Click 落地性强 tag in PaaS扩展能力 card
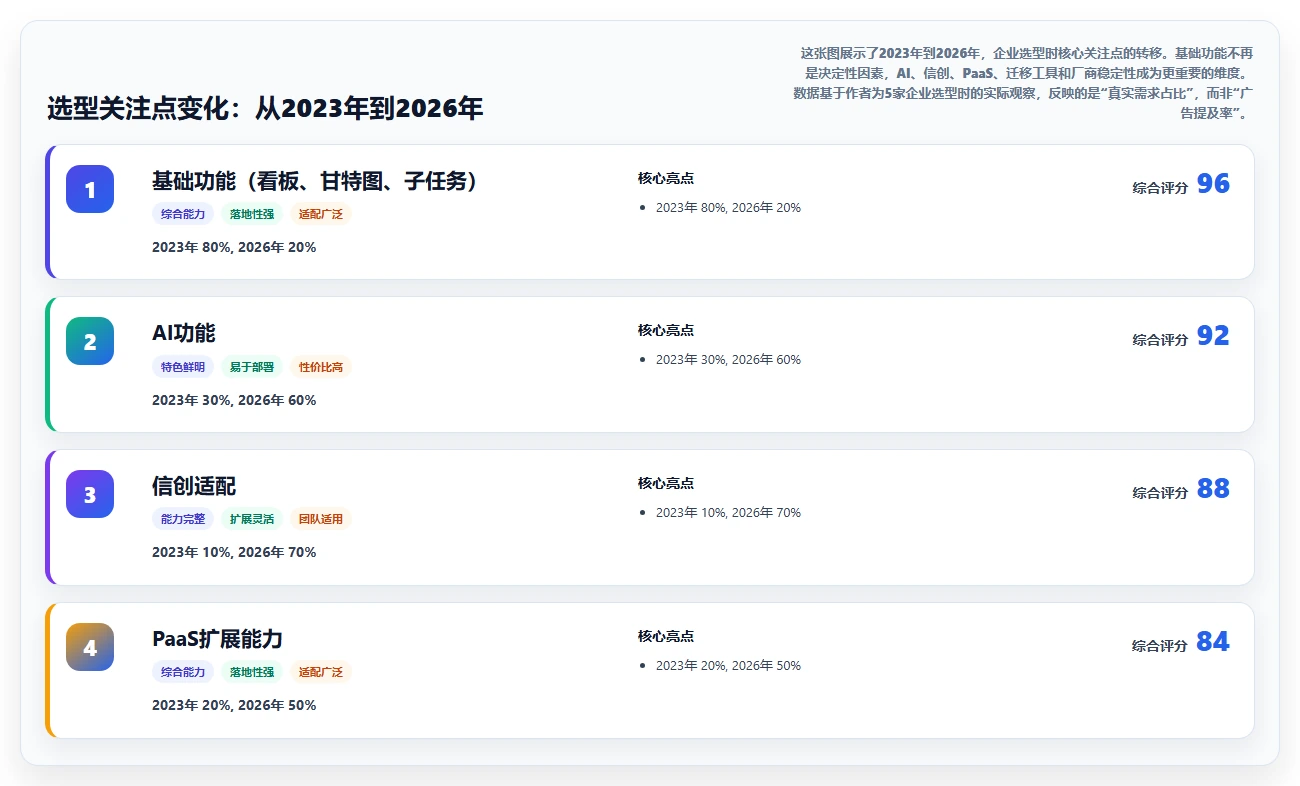Screen dimensions: 1300x786 click(252, 672)
